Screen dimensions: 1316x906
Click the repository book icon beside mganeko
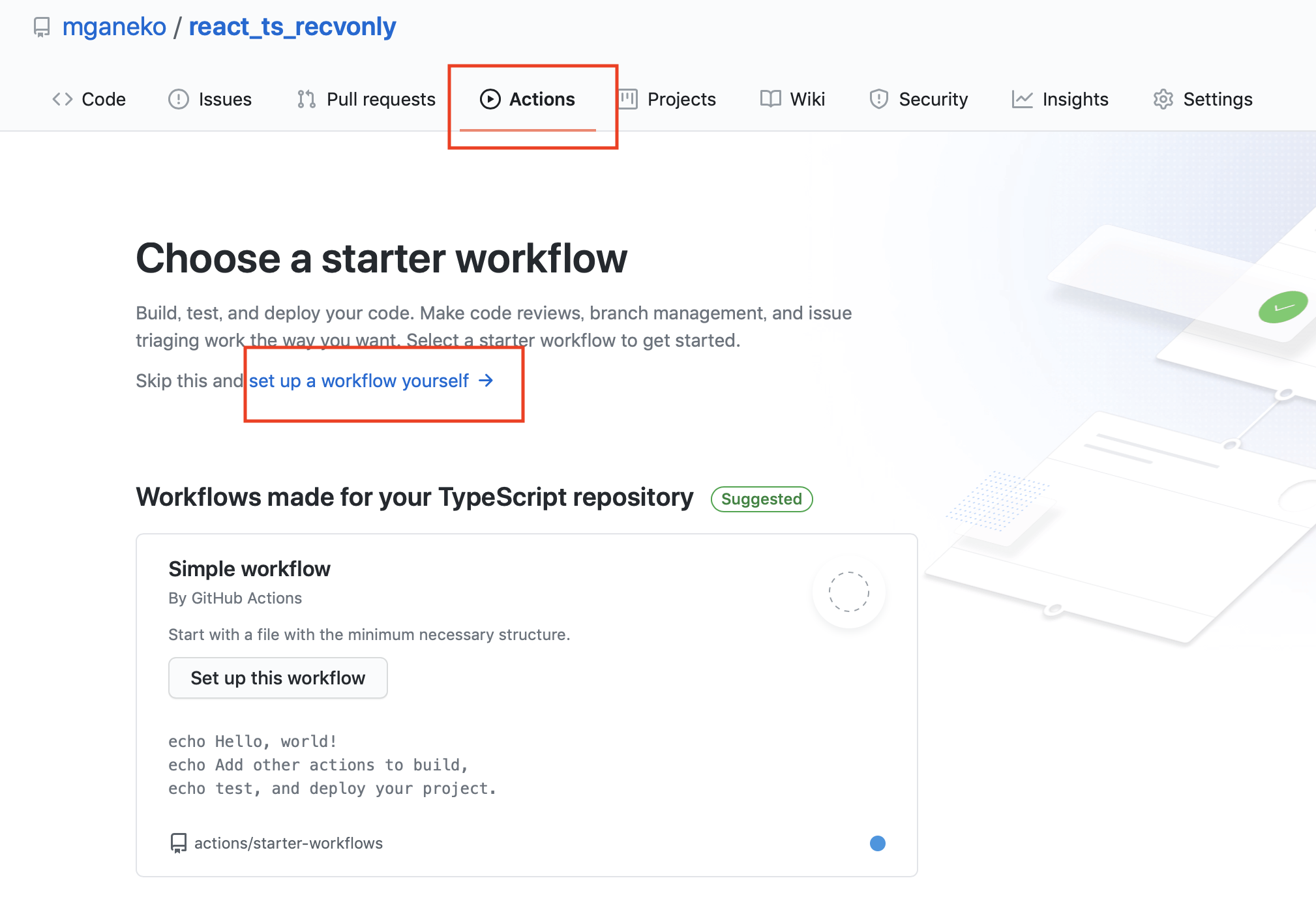pyautogui.click(x=42, y=27)
